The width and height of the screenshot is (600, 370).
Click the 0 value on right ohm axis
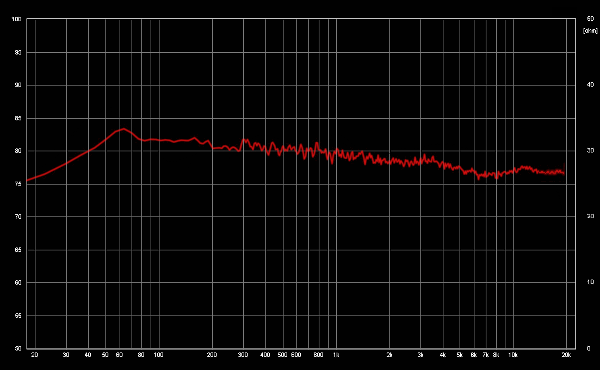(x=589, y=349)
